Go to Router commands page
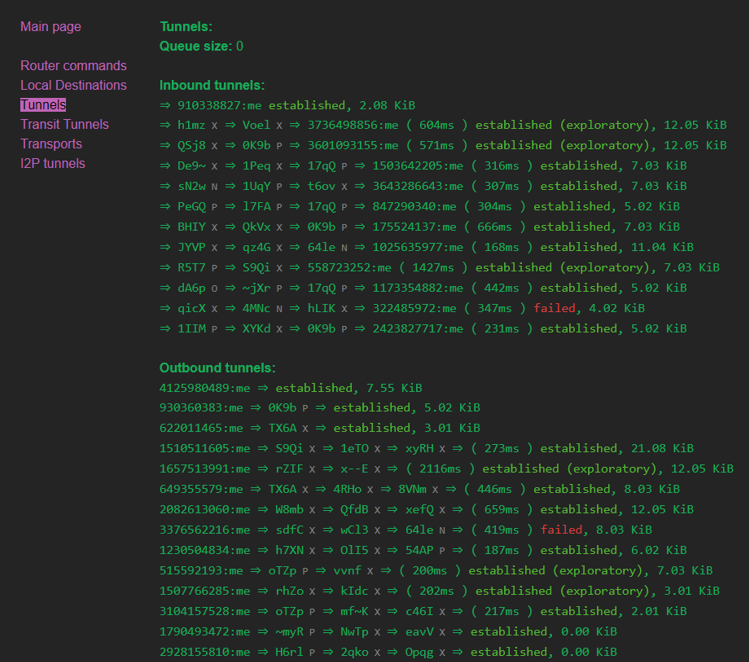This screenshot has height=662, width=749. point(73,66)
